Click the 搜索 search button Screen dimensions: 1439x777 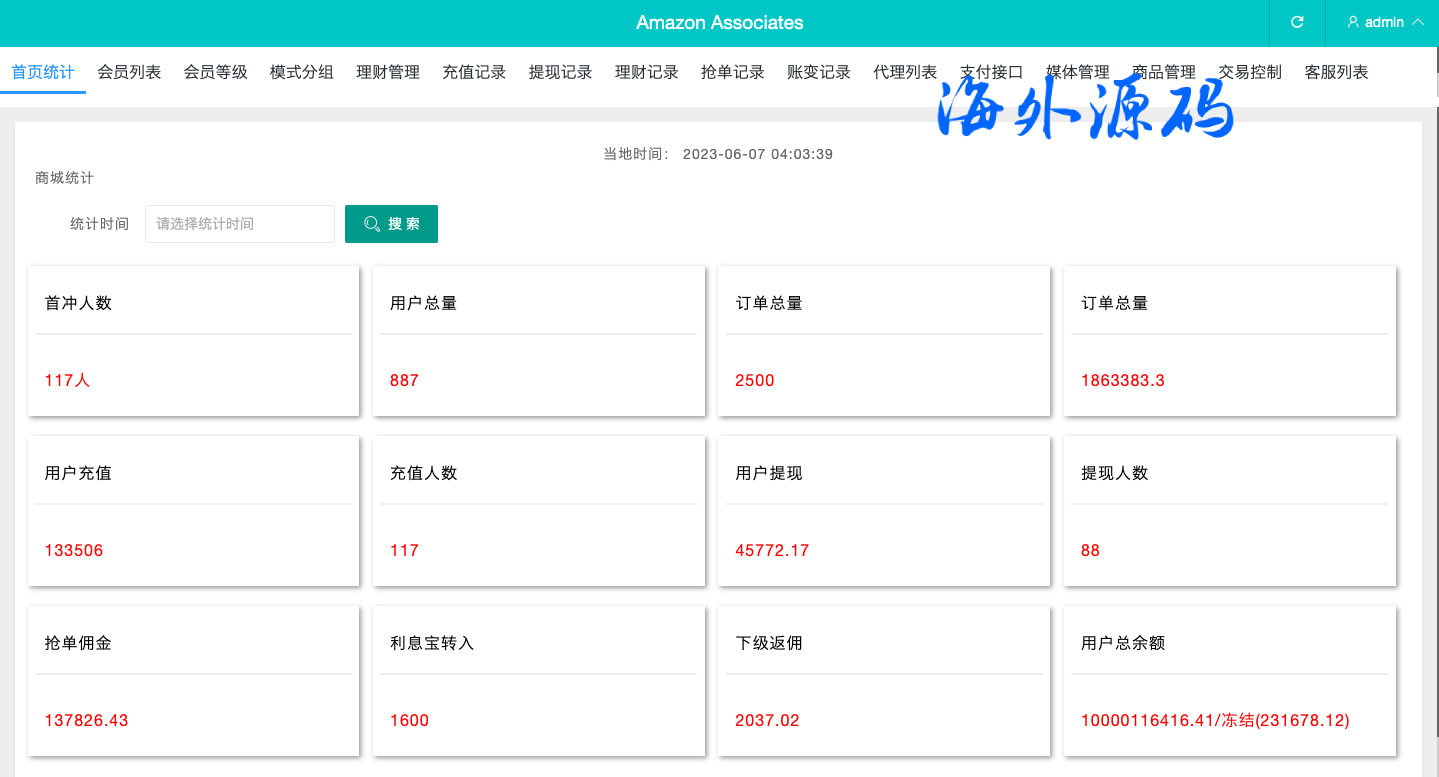pyautogui.click(x=391, y=224)
